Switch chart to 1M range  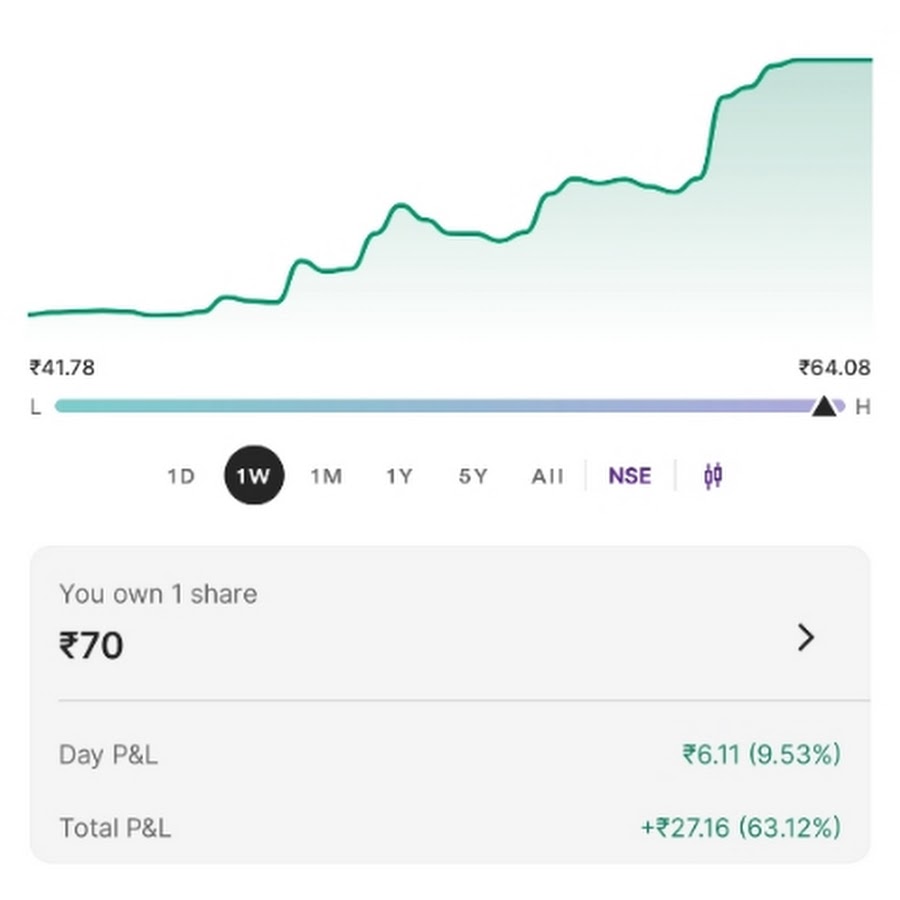click(326, 476)
